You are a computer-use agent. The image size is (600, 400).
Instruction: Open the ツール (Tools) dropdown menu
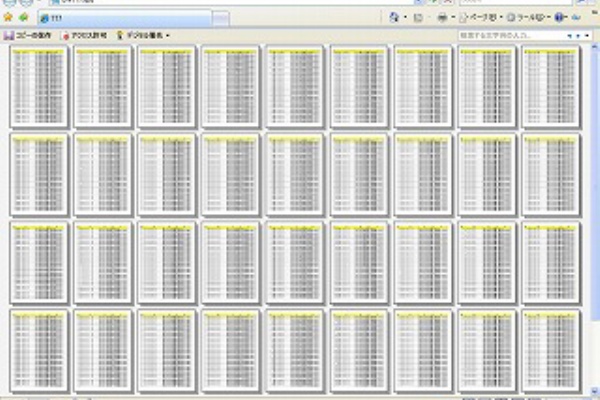(x=528, y=18)
